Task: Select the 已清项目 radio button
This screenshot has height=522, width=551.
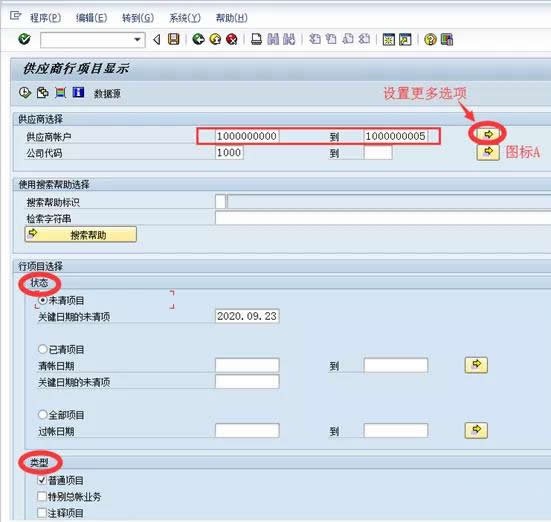Action: tap(43, 349)
